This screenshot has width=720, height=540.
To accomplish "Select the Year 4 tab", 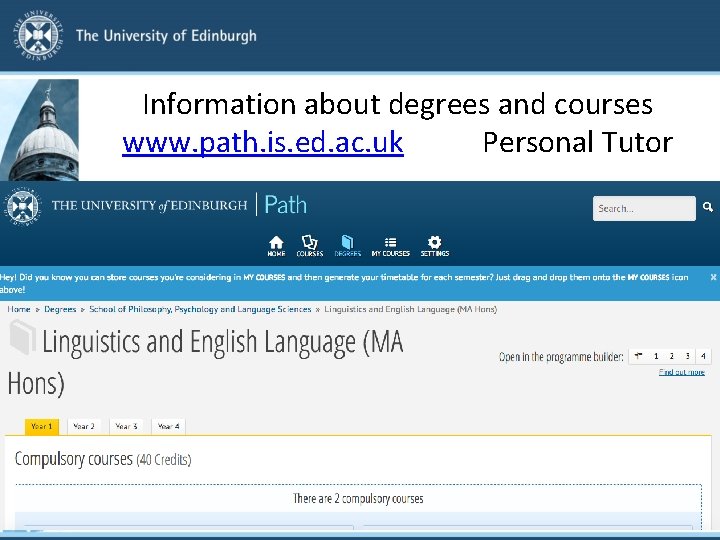I will (x=169, y=426).
